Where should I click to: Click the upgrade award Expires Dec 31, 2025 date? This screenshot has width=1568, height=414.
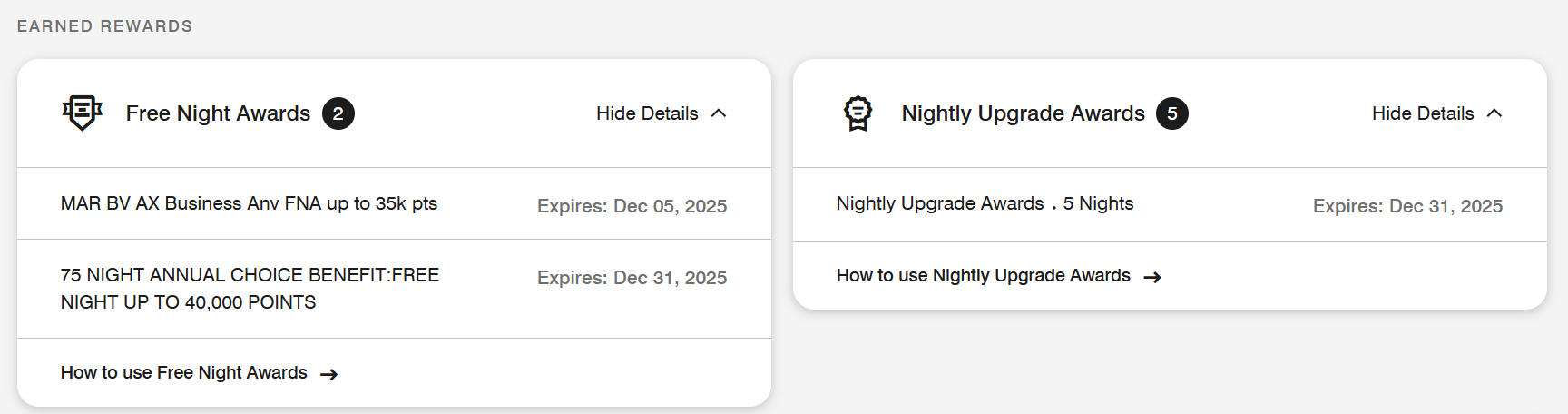(1408, 206)
